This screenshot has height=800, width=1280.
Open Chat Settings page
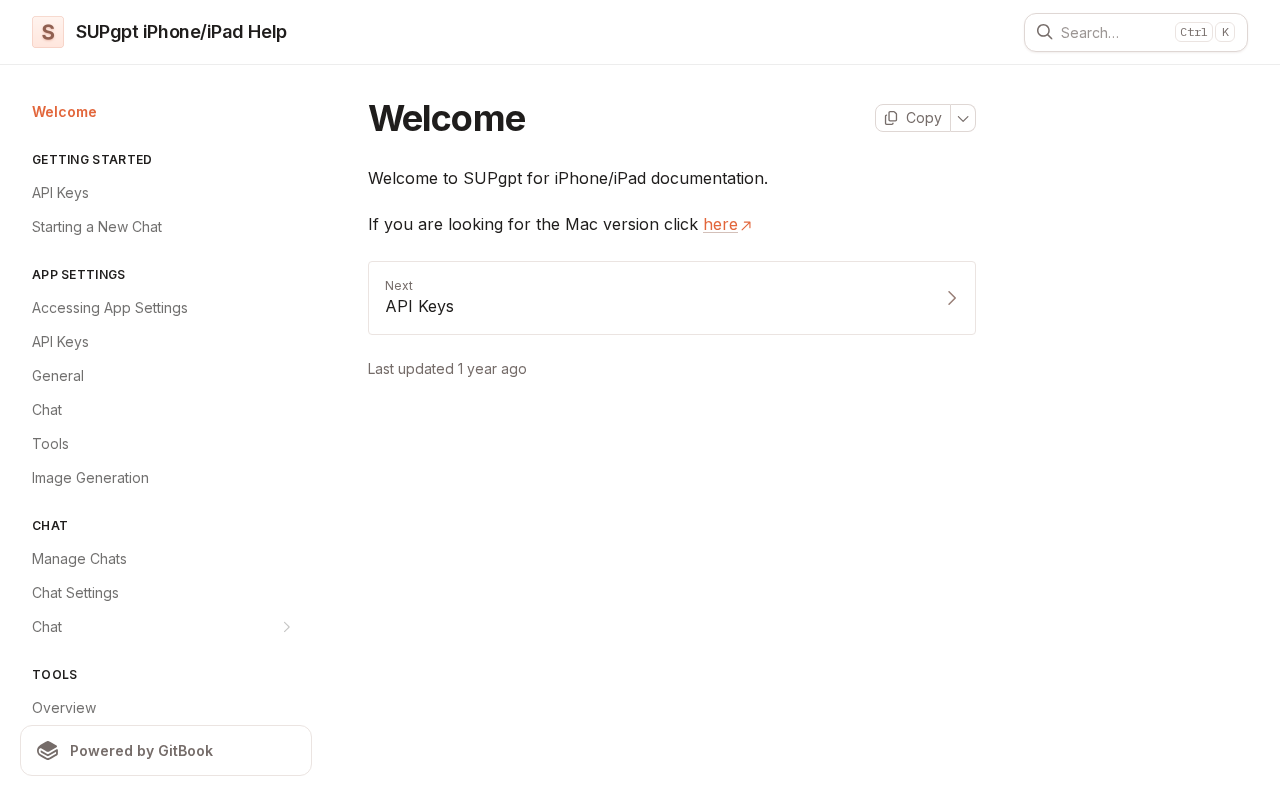75,593
